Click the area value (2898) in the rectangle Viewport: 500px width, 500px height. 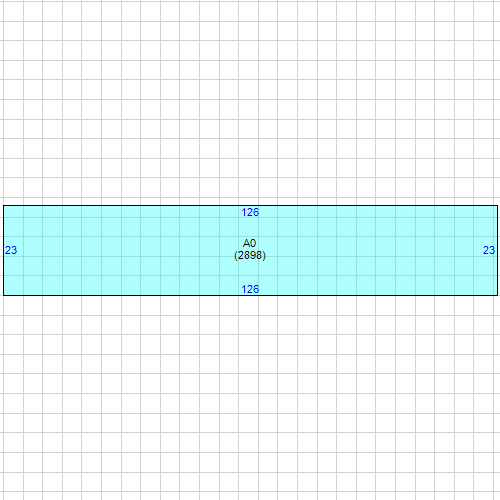click(x=250, y=256)
